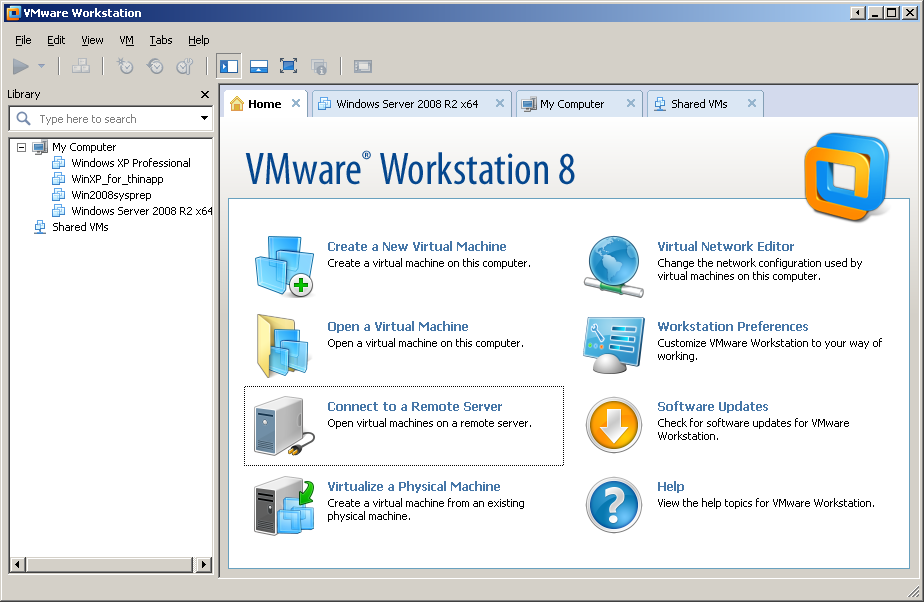The width and height of the screenshot is (924, 602).
Task: Click the Virtualize a Physical Machine icon
Action: [x=284, y=506]
